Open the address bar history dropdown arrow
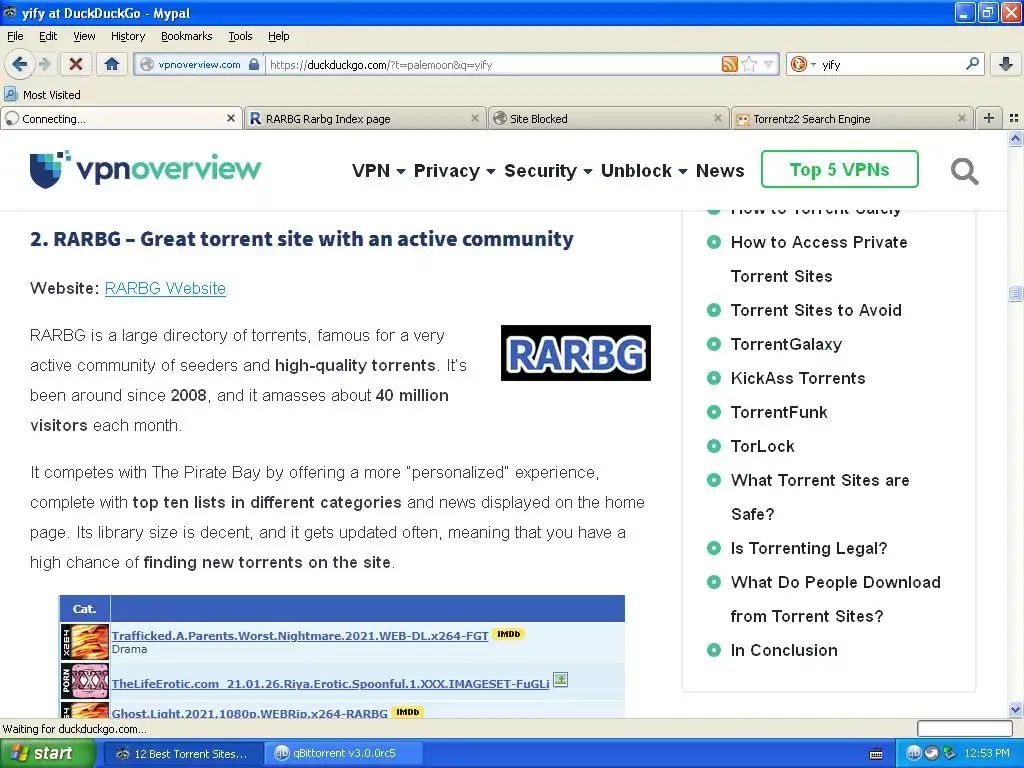1024x768 pixels. [768, 64]
